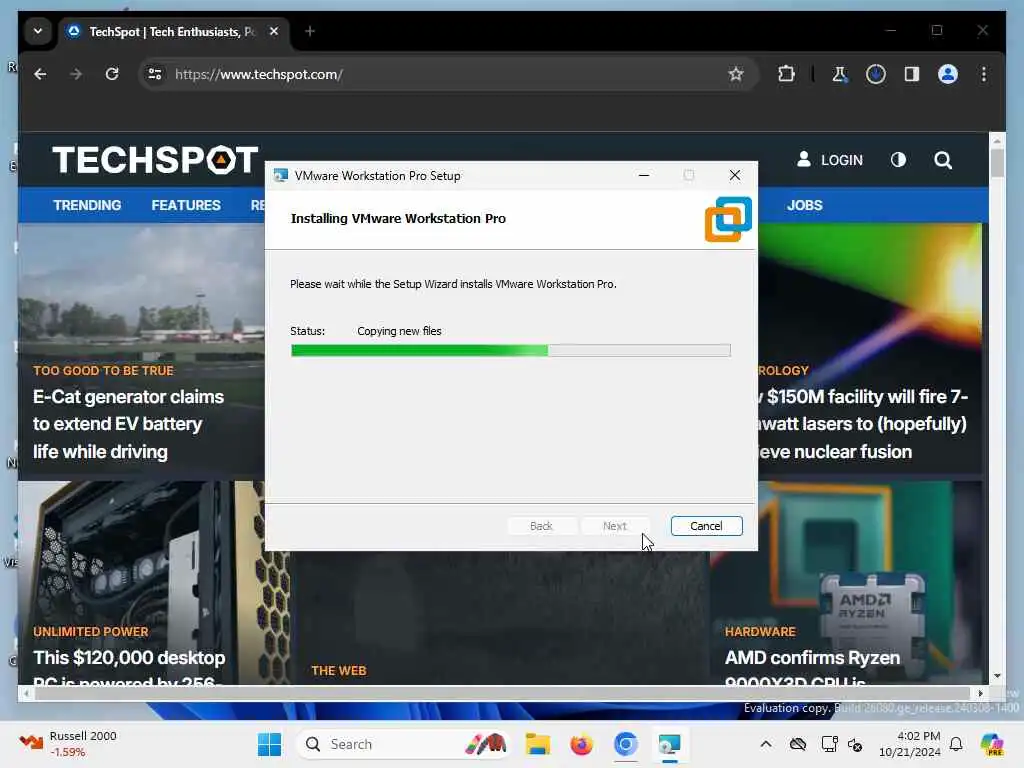Click the VMware Workstation logo in dialog
The width and height of the screenshot is (1024, 768).
click(728, 219)
